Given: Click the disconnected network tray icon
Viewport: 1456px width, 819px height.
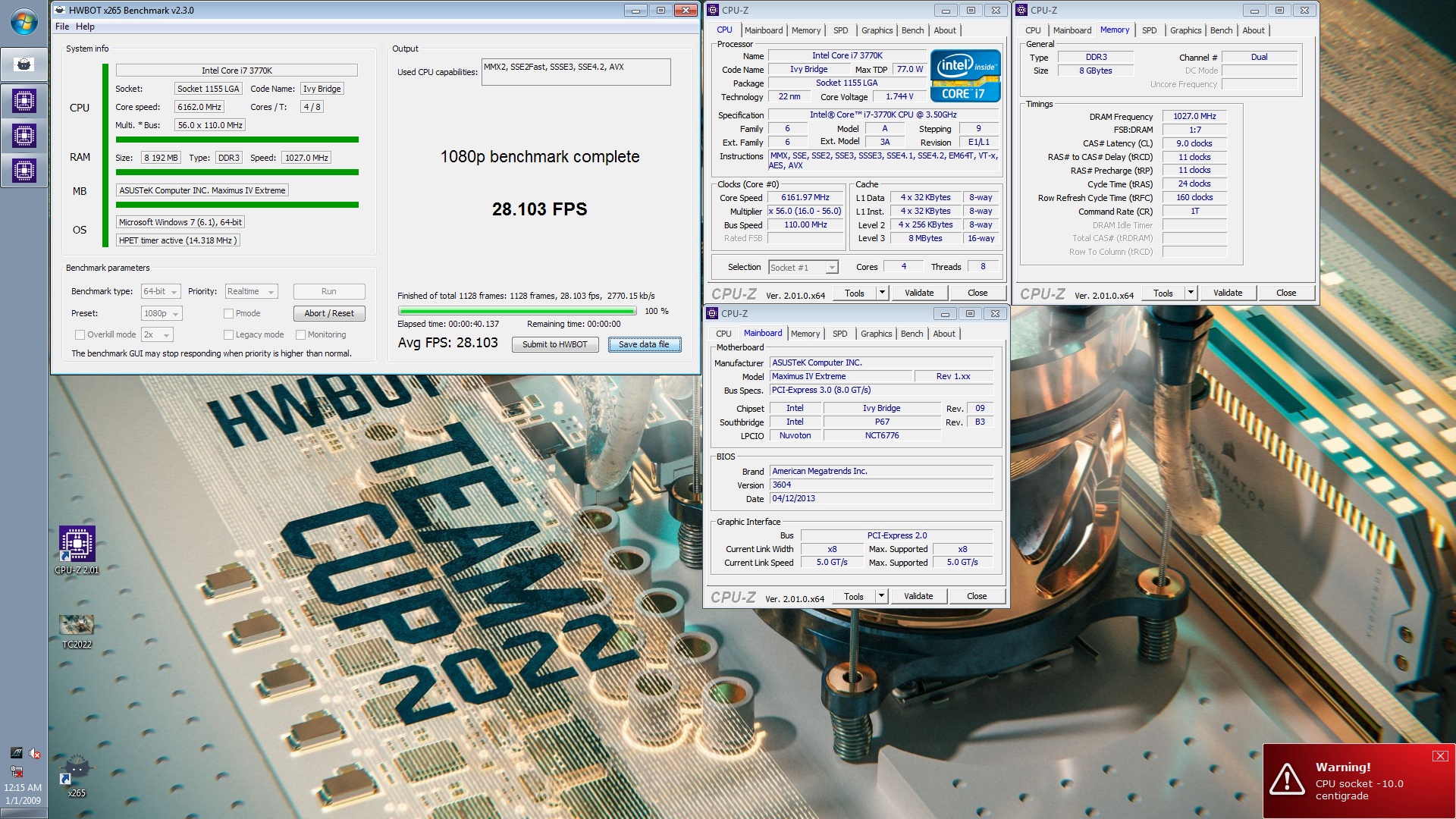Looking at the screenshot, I should pyautogui.click(x=16, y=771).
